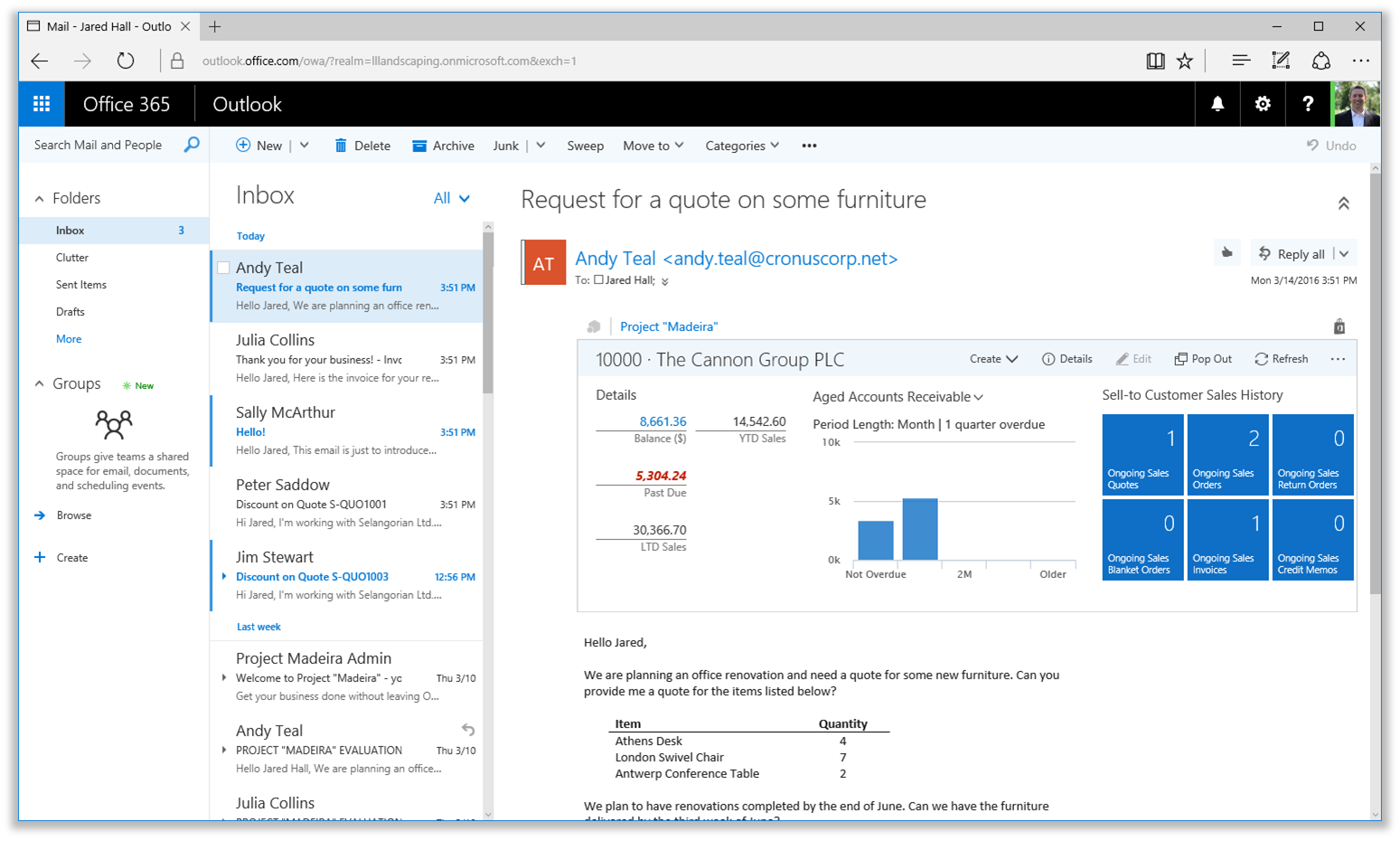1400x841 pixels.
Task: Open a new browser tab
Action: (214, 26)
